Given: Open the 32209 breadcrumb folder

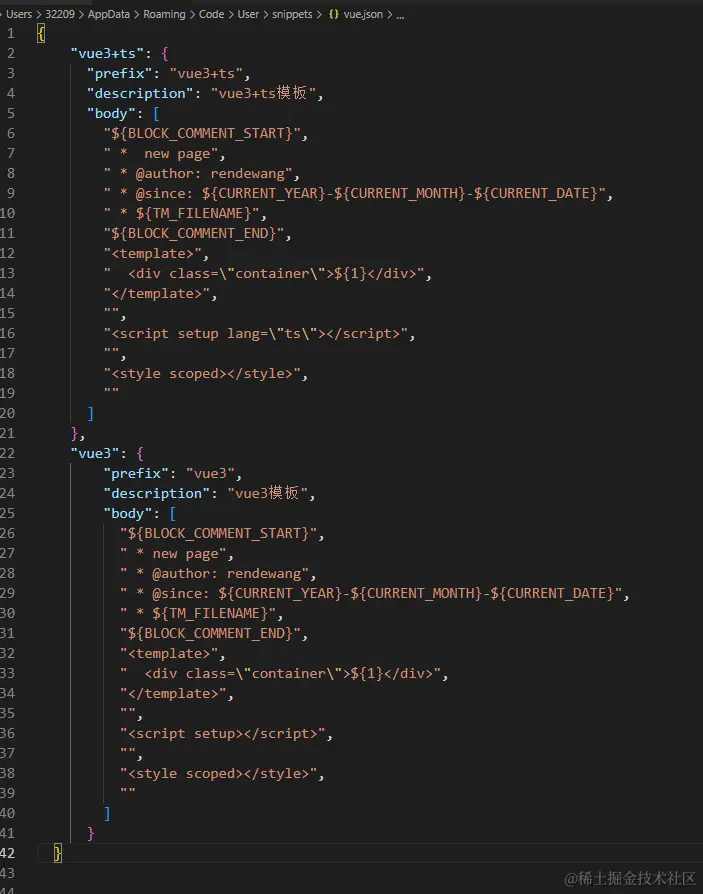Looking at the screenshot, I should [60, 14].
